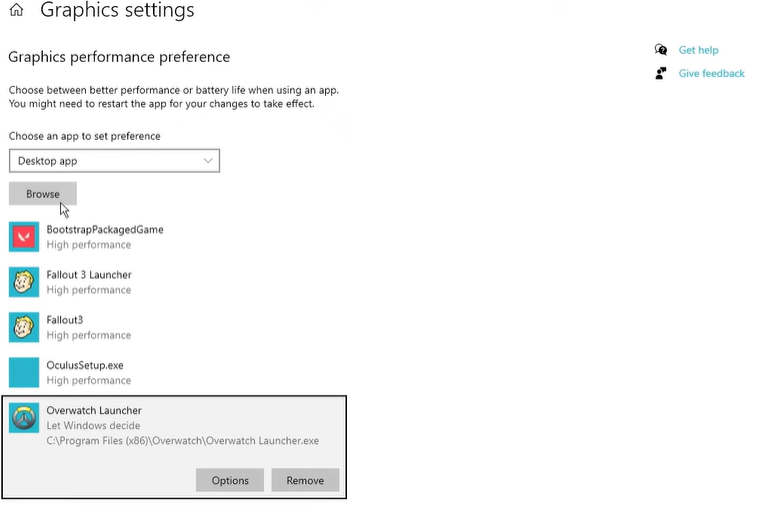Select the Fallout 3 Launcher entry name

(89, 275)
